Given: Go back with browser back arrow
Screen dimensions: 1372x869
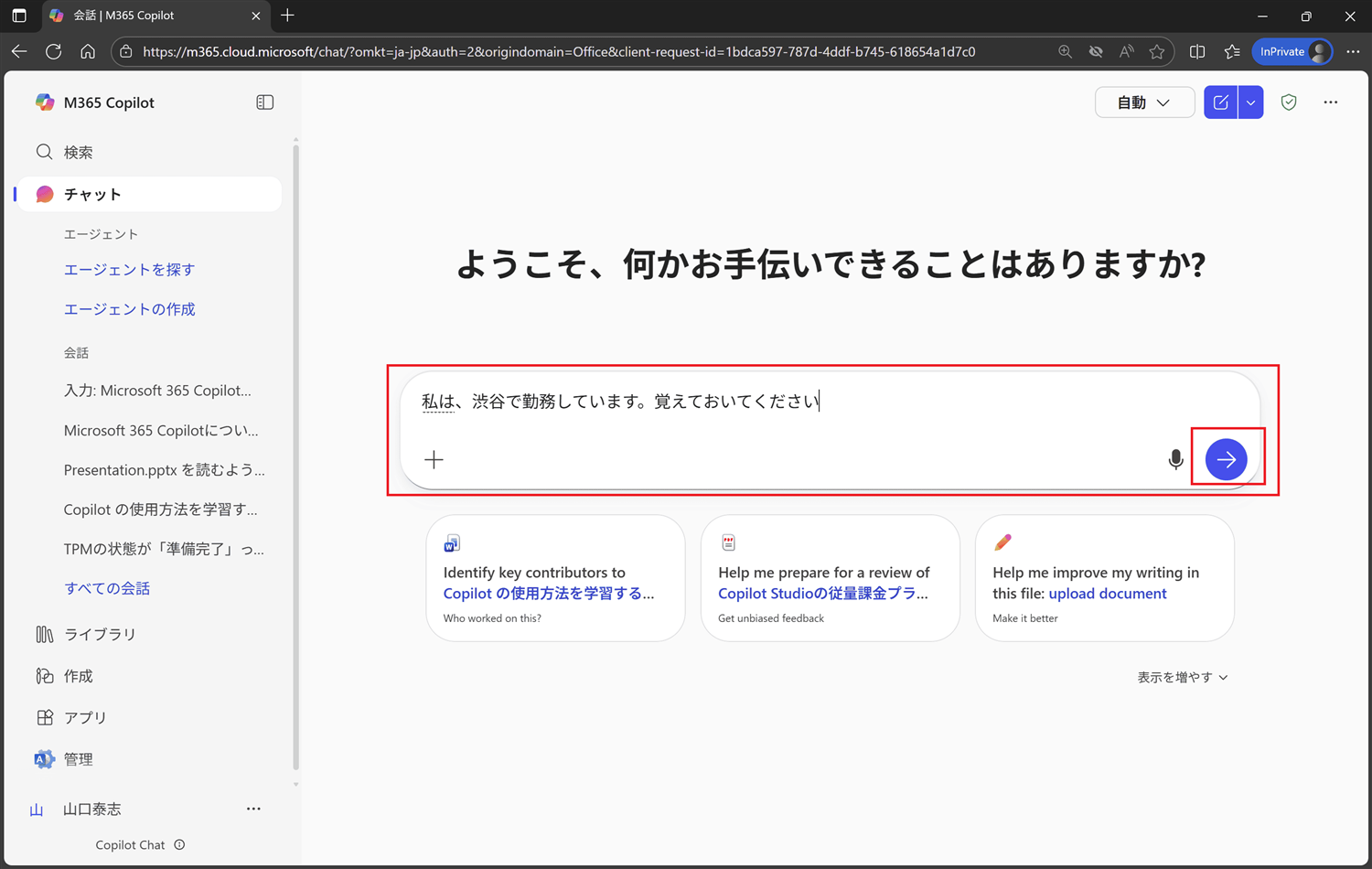Looking at the screenshot, I should 19,51.
